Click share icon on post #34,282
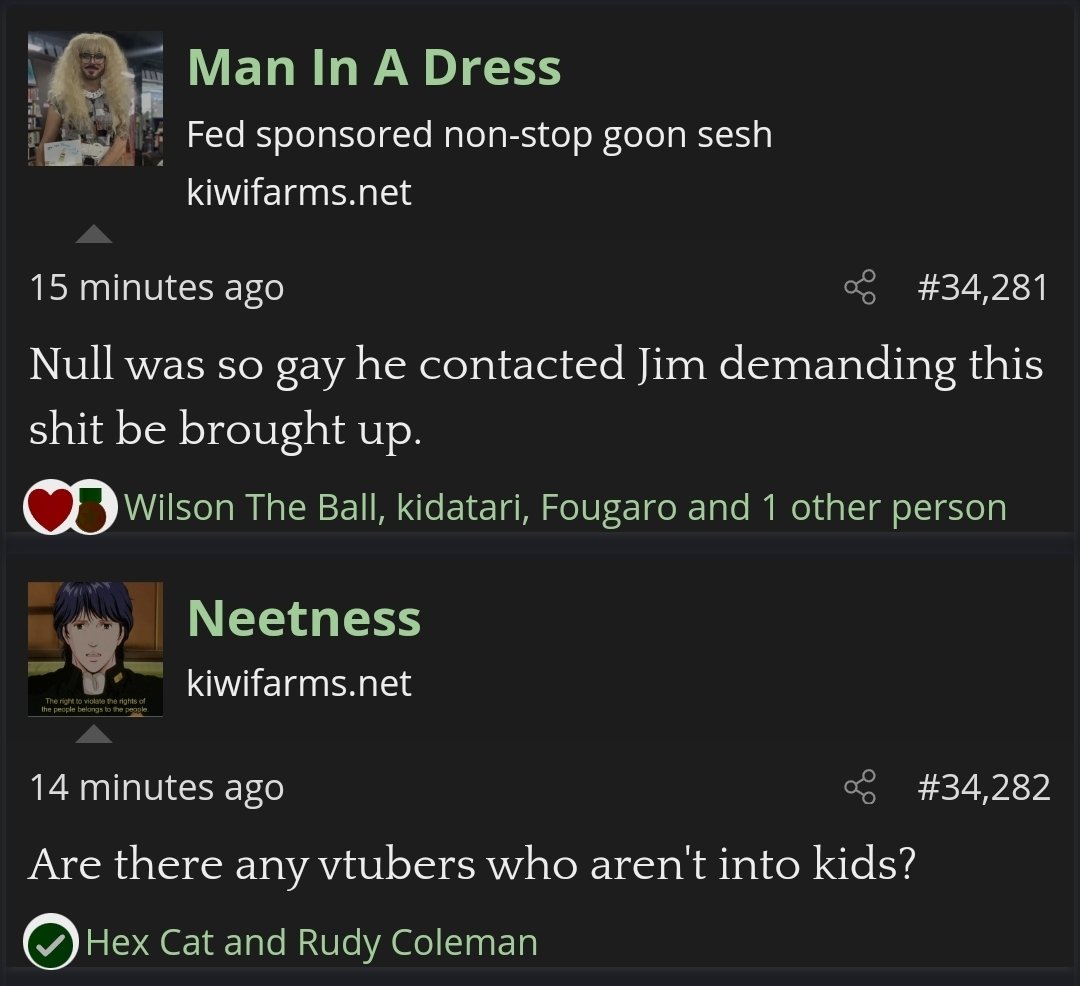Image resolution: width=1080 pixels, height=986 pixels. tap(859, 787)
